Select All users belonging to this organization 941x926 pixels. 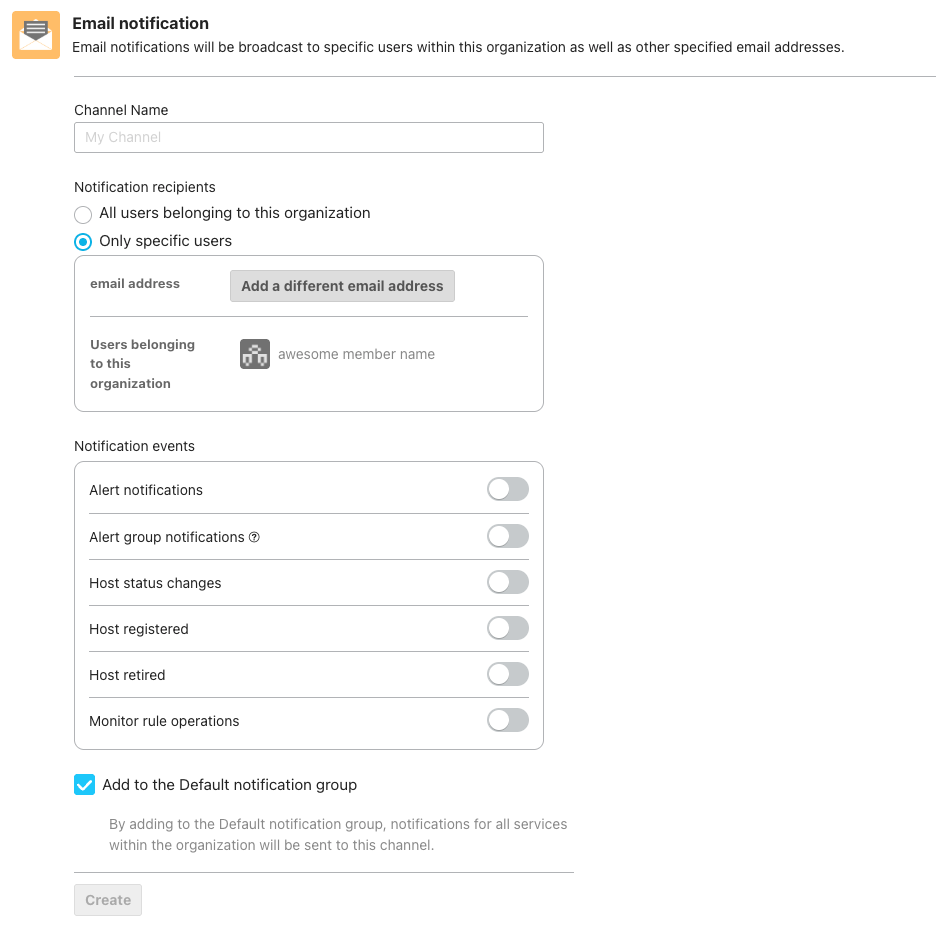[x=84, y=214]
